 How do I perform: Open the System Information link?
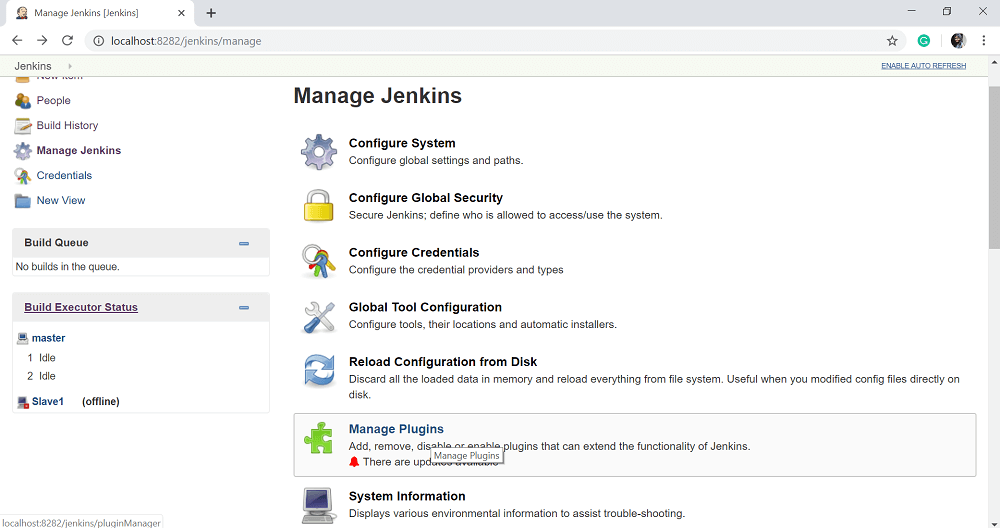(407, 496)
